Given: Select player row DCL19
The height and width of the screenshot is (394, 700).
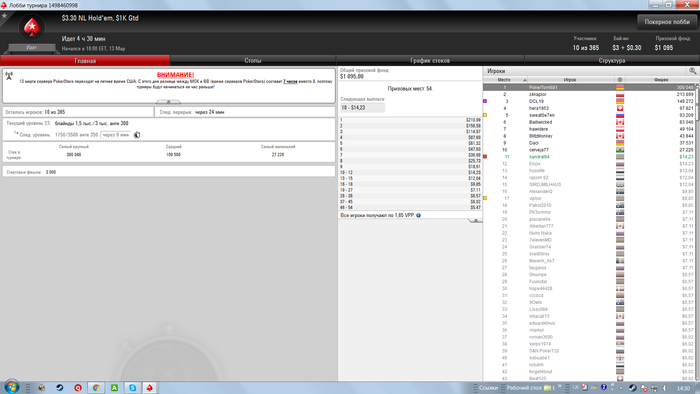Looking at the screenshot, I should point(589,101).
